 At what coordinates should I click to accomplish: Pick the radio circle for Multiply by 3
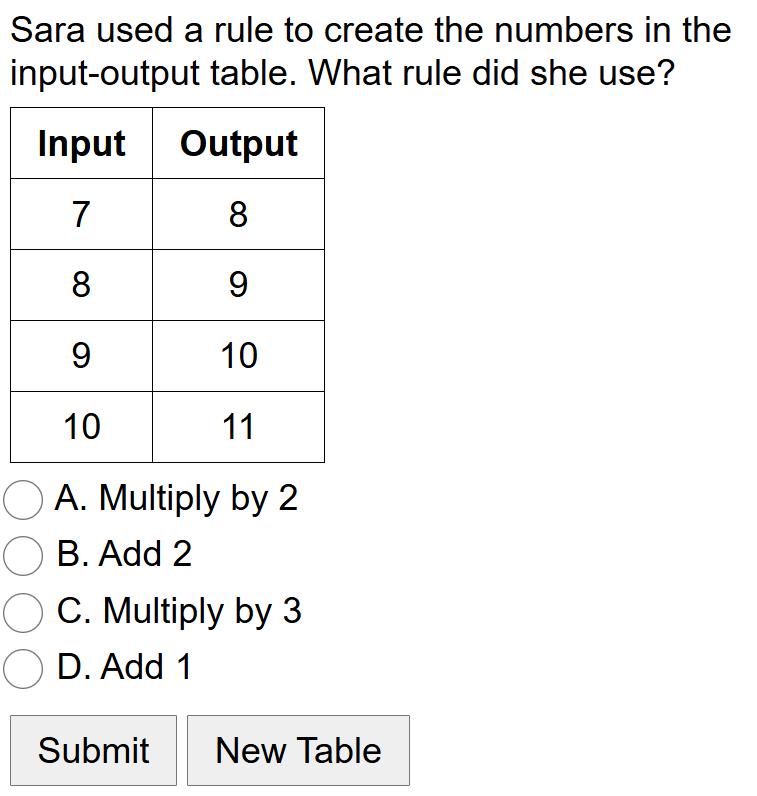(23, 612)
